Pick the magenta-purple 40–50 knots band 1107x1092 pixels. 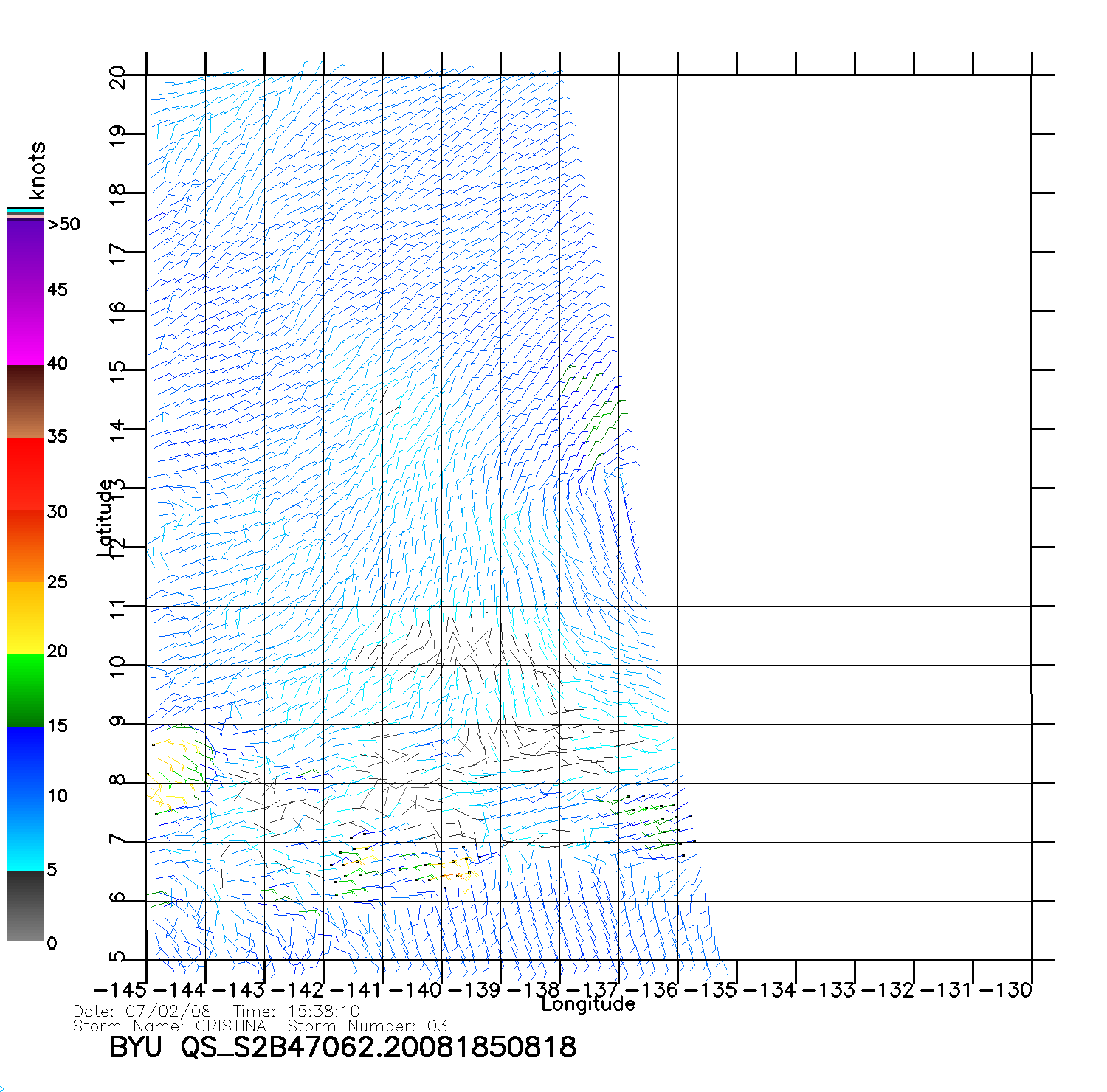[x=25, y=292]
